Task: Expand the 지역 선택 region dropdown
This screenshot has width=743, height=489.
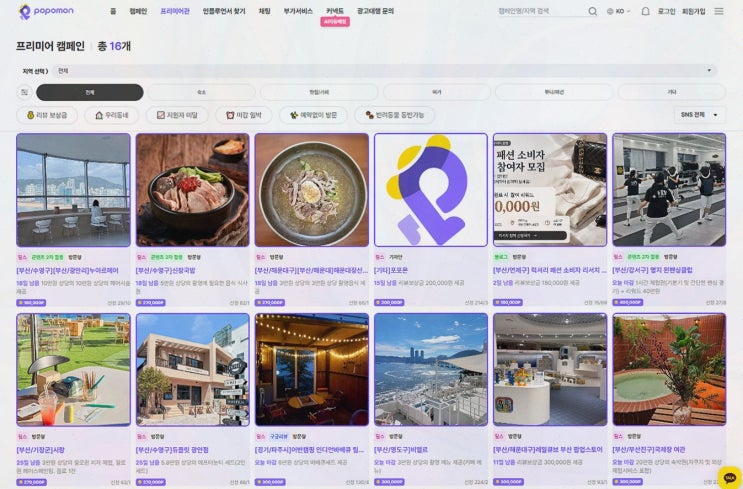Action: point(385,71)
